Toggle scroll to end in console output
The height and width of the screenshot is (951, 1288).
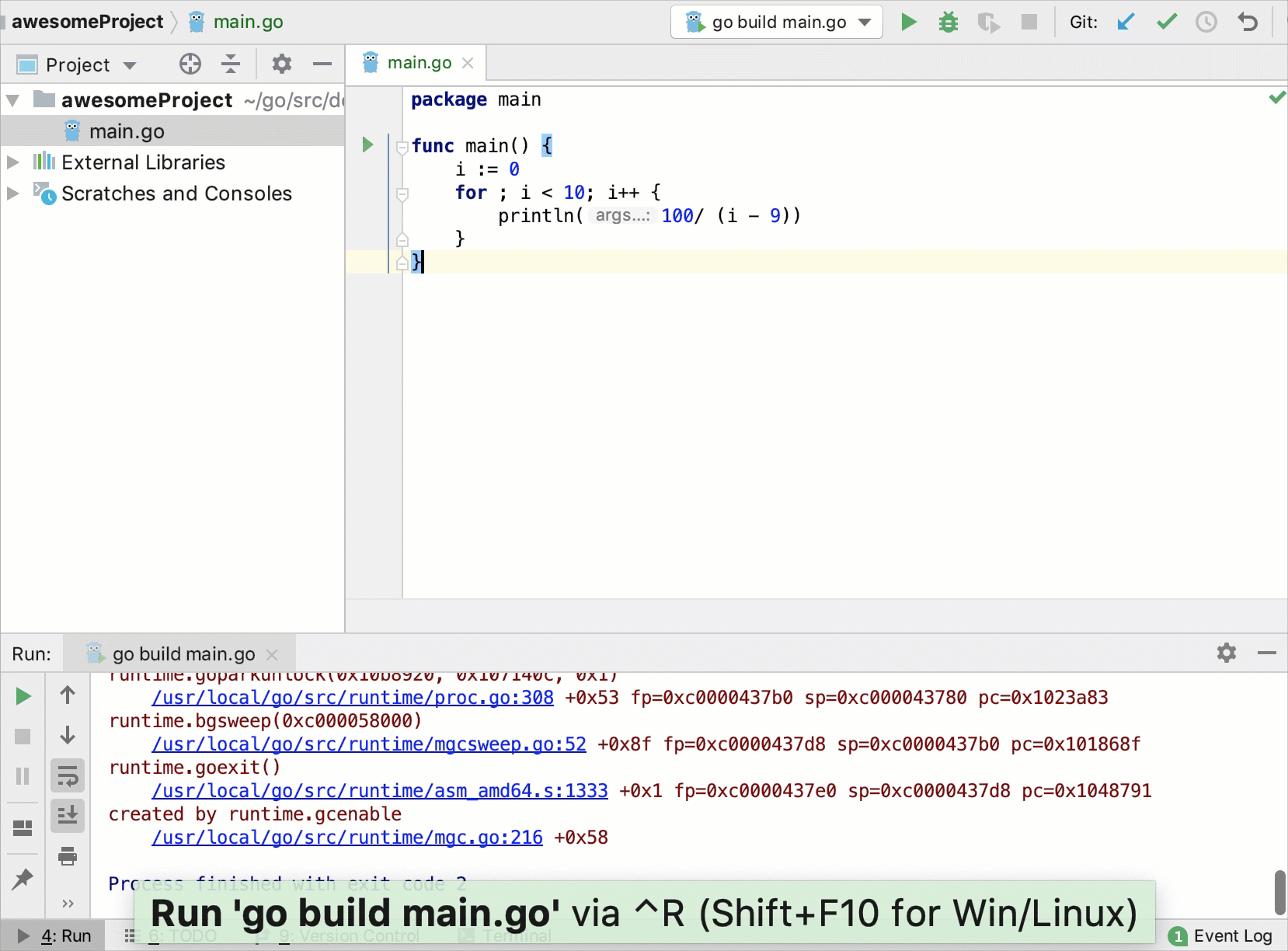coord(68,816)
